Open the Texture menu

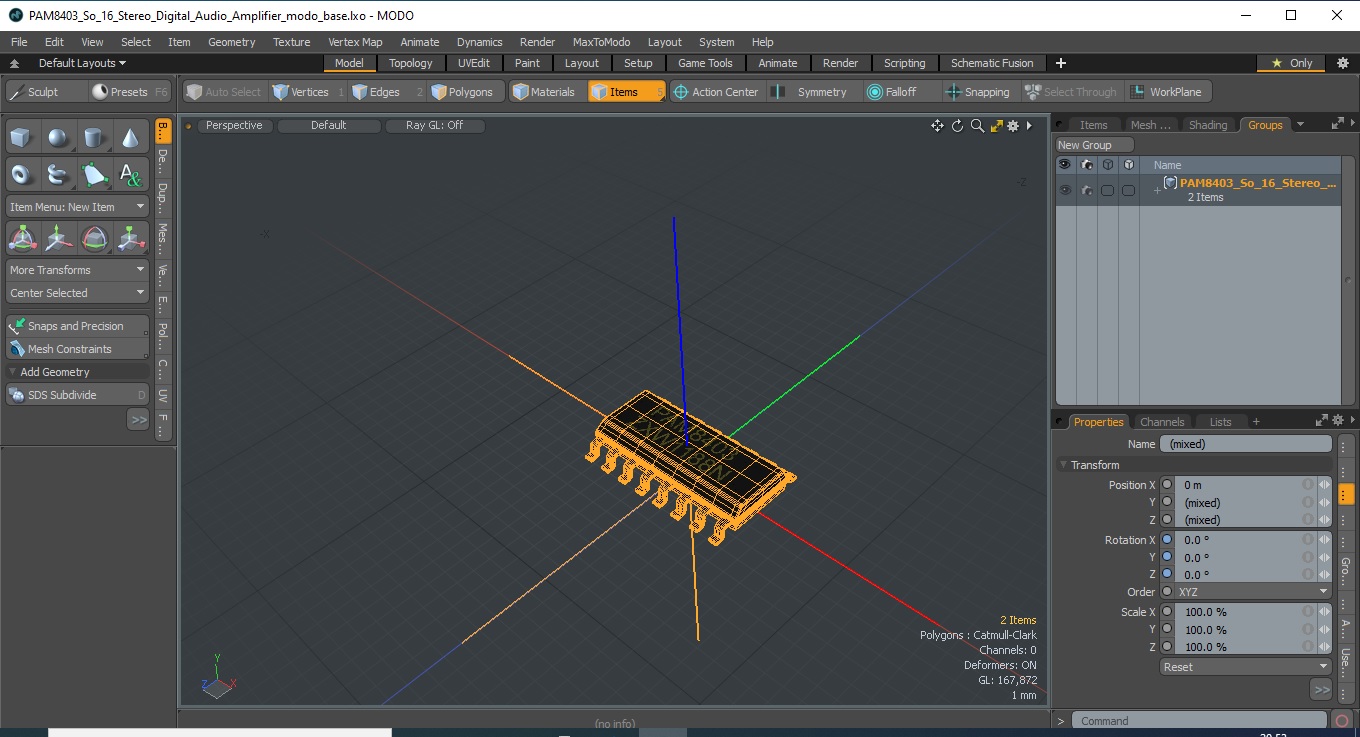291,42
